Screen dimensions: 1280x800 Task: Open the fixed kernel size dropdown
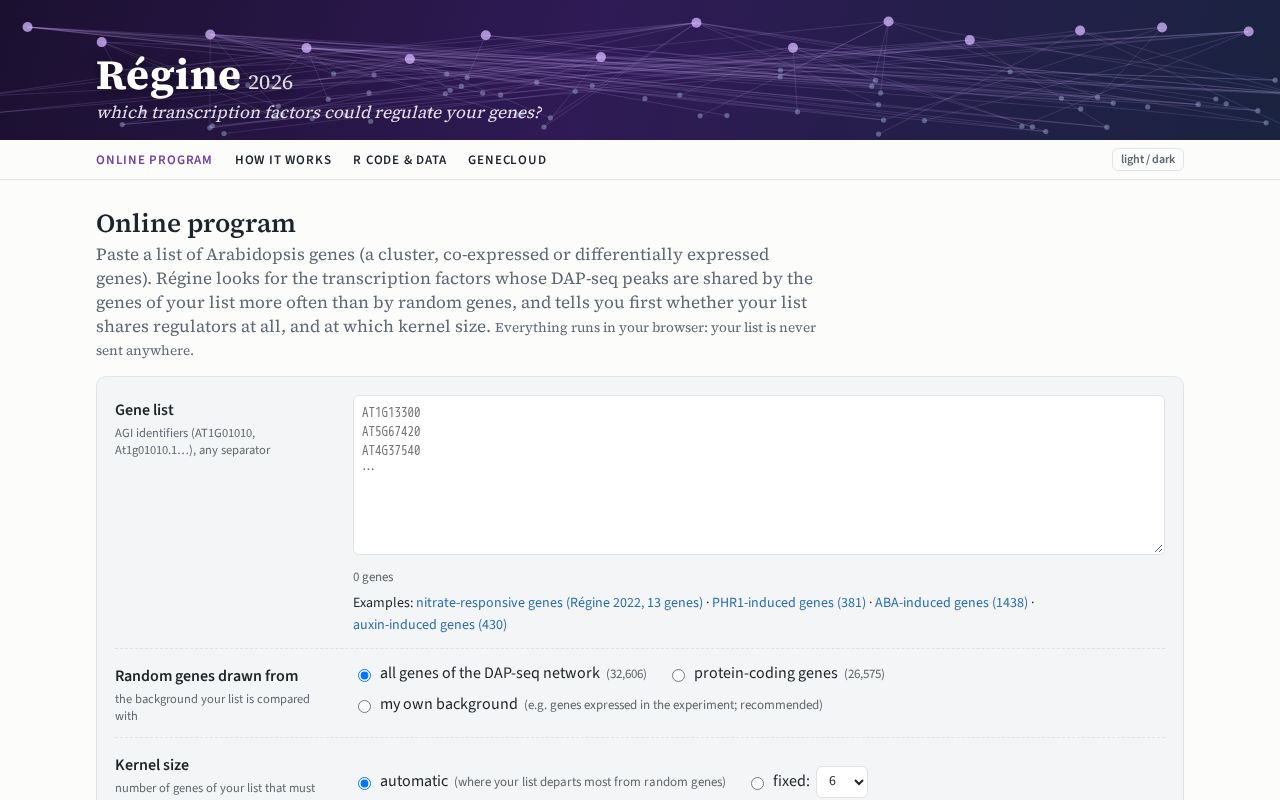[x=842, y=782]
